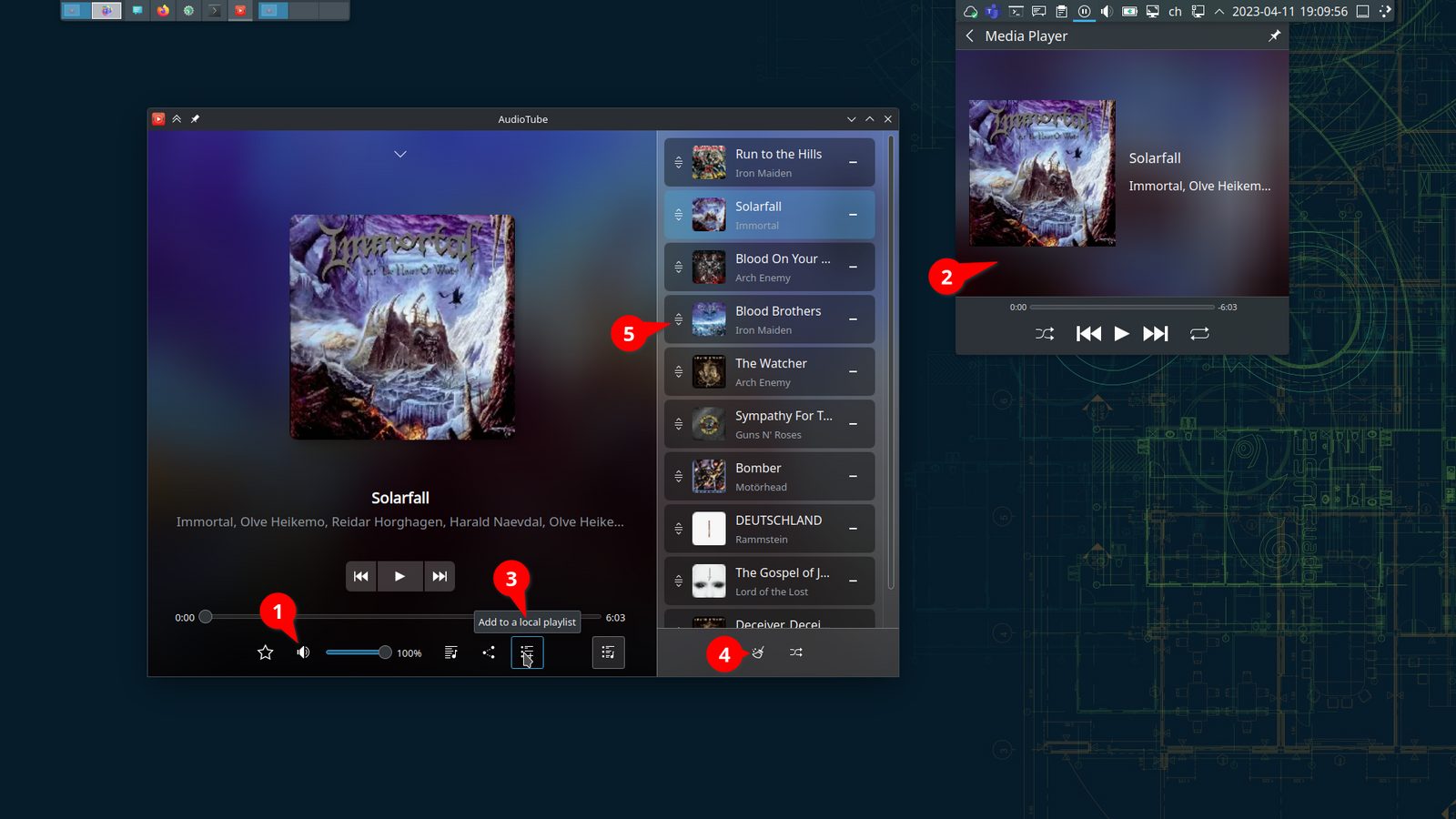Remove Run to the Hills from queue
This screenshot has height=819, width=1456.
[853, 163]
